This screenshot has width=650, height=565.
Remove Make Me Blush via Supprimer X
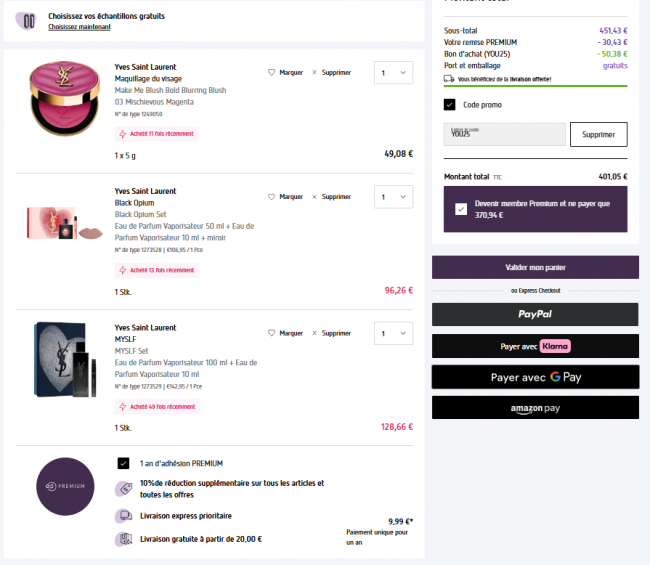314,72
